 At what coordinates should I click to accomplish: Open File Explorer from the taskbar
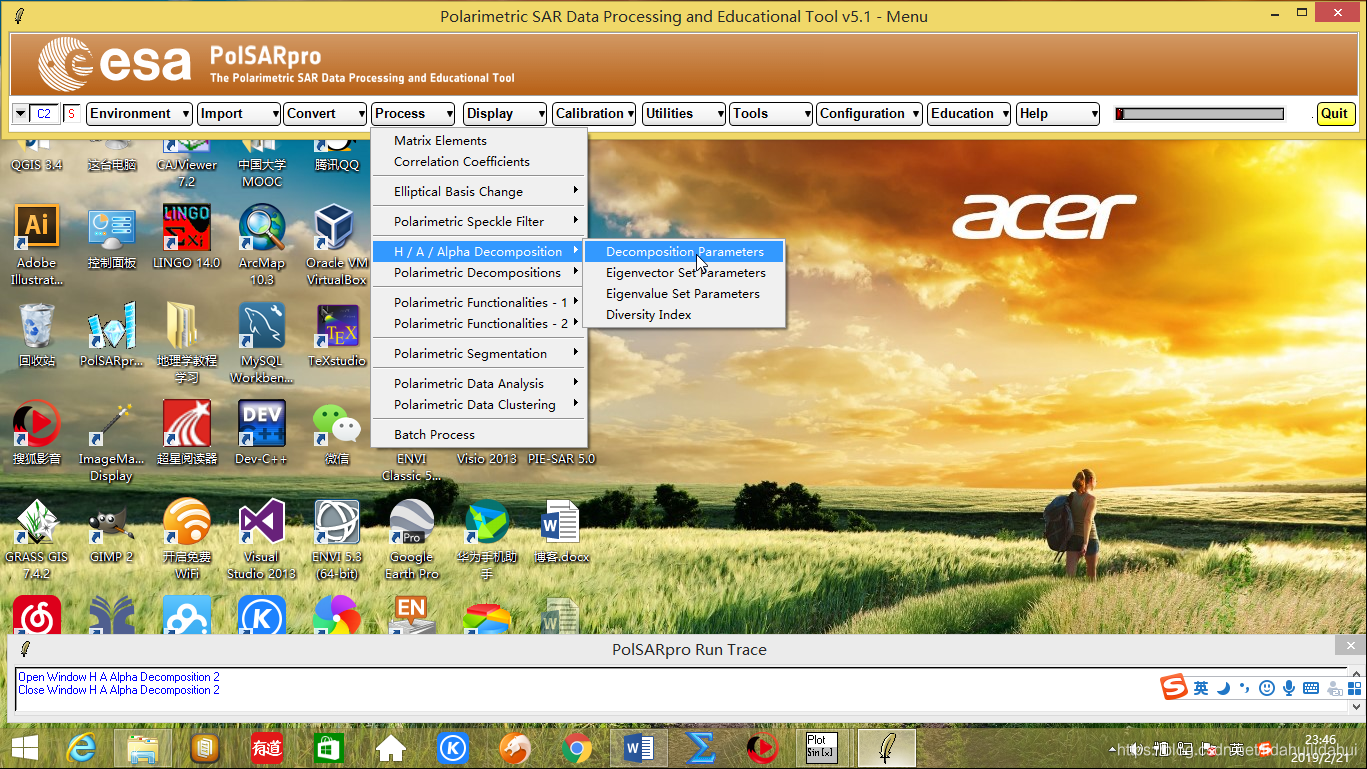point(142,748)
